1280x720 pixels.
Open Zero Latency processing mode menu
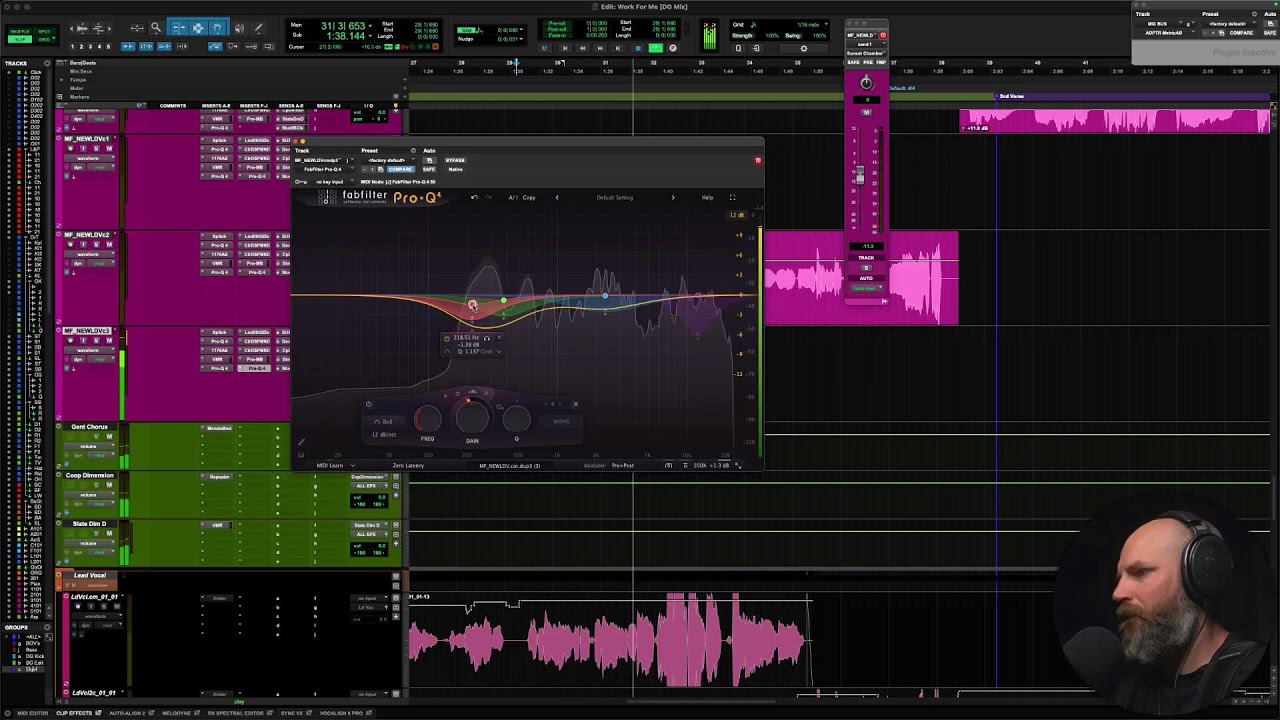408,465
